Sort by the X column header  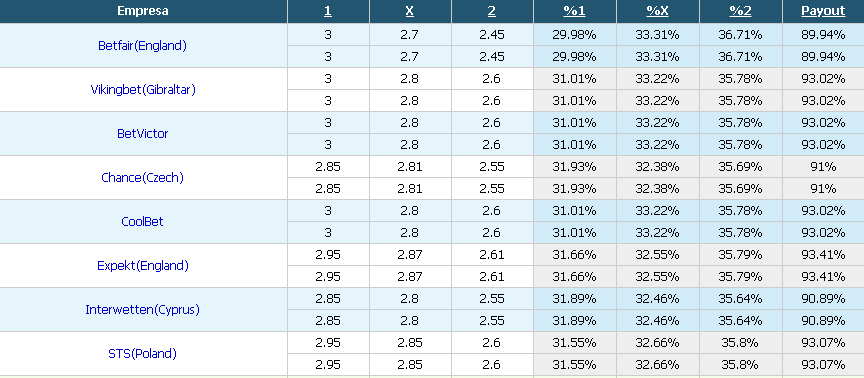pyautogui.click(x=410, y=11)
